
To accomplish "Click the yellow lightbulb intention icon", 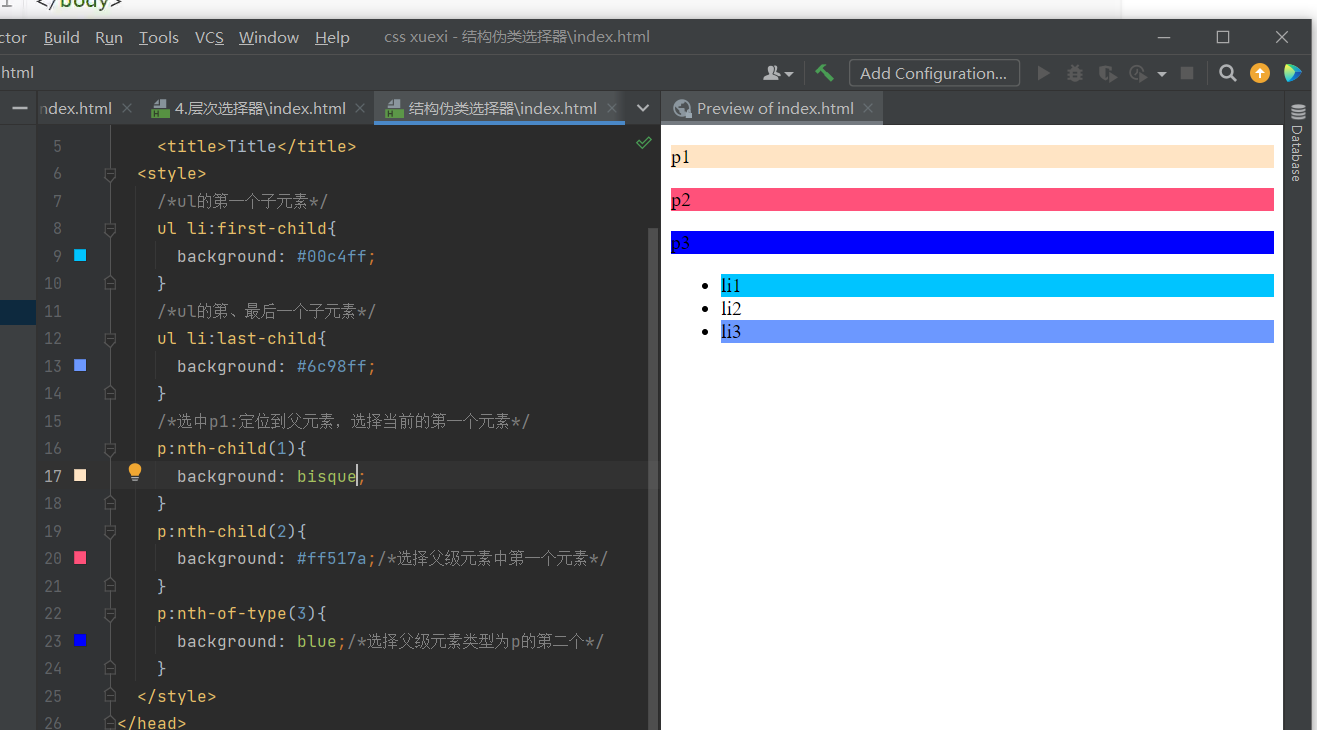I will point(135,472).
